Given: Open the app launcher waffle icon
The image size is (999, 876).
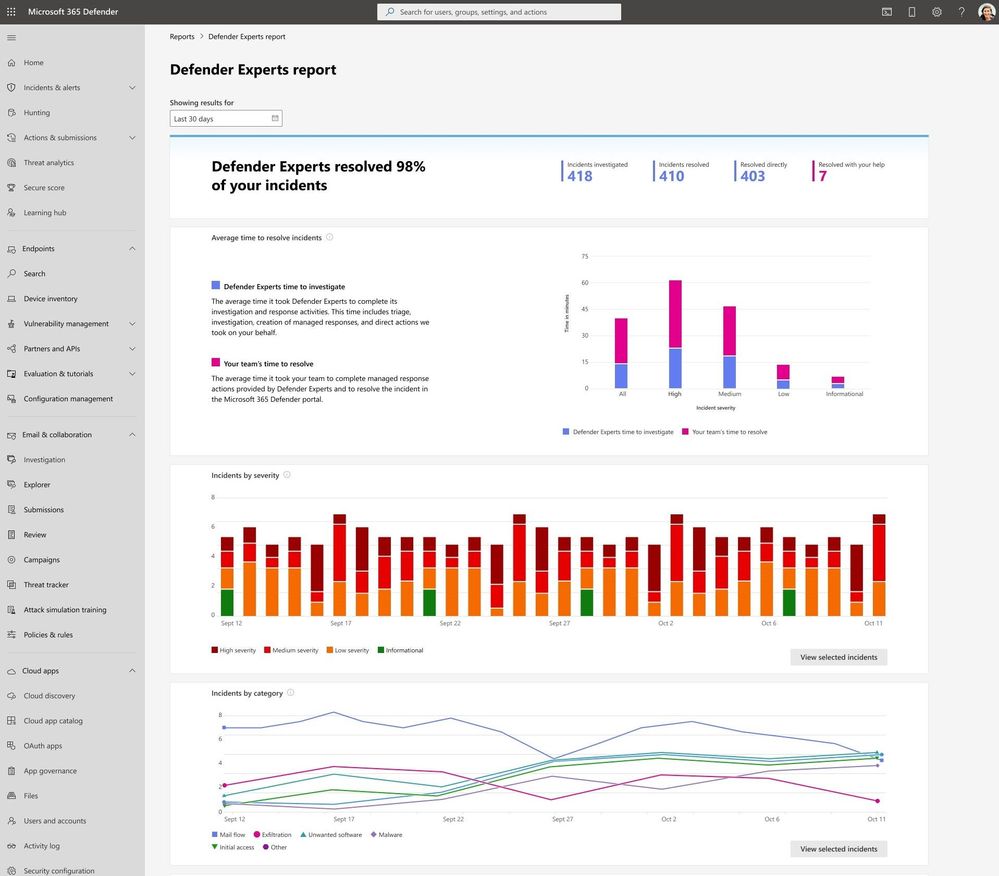Looking at the screenshot, I should 11,11.
